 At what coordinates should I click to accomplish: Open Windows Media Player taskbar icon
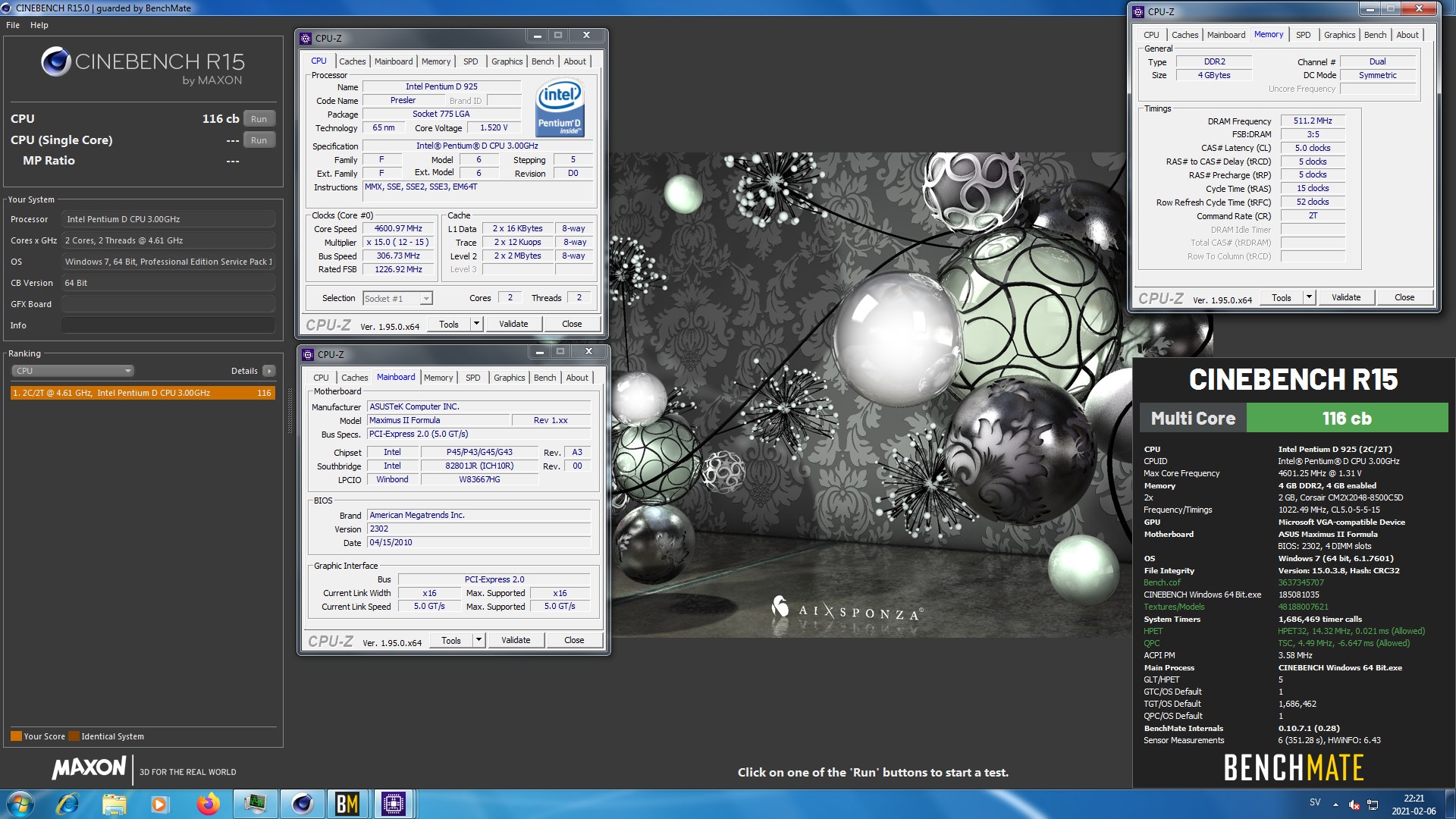pos(160,804)
